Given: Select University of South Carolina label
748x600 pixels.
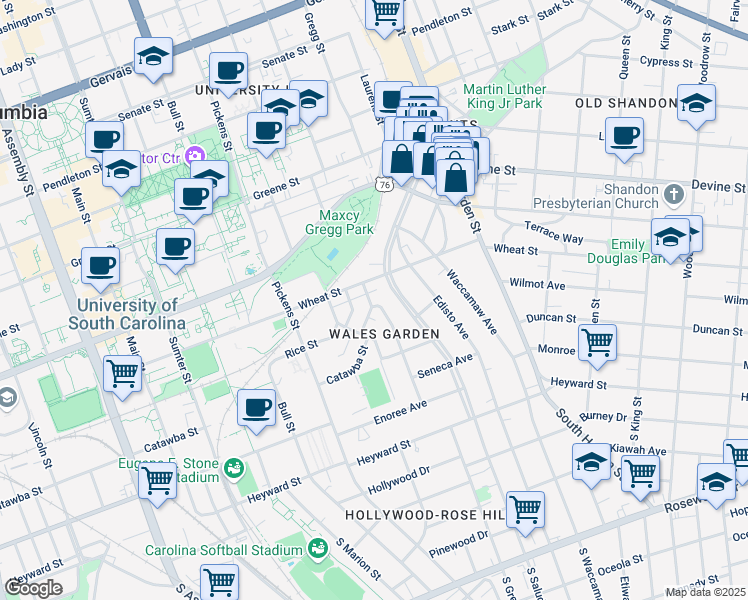Looking at the screenshot, I should 127,314.
